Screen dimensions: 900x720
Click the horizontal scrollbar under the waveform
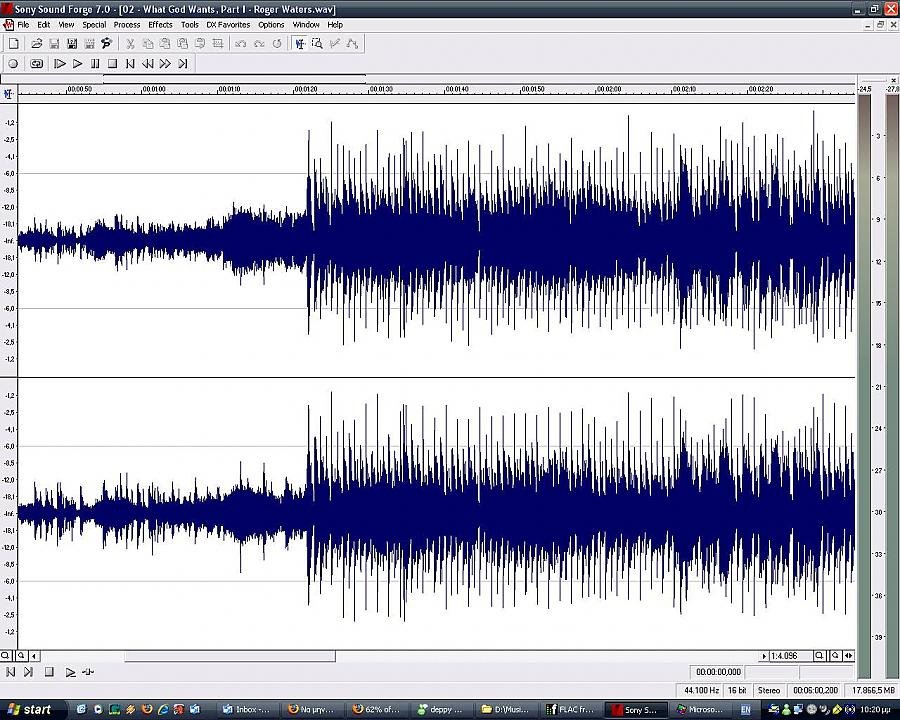pos(230,656)
